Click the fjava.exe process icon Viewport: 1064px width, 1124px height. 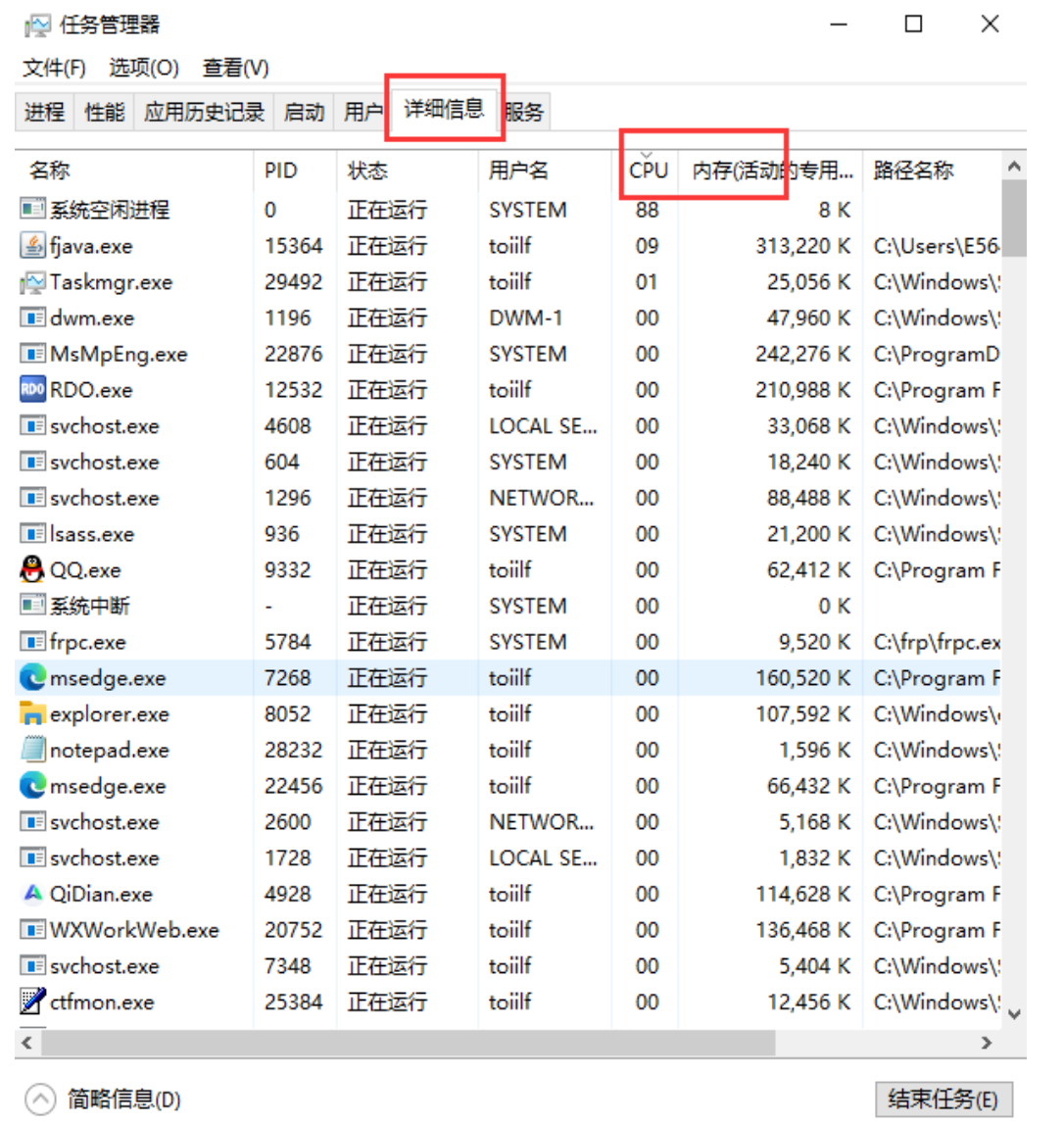33,246
